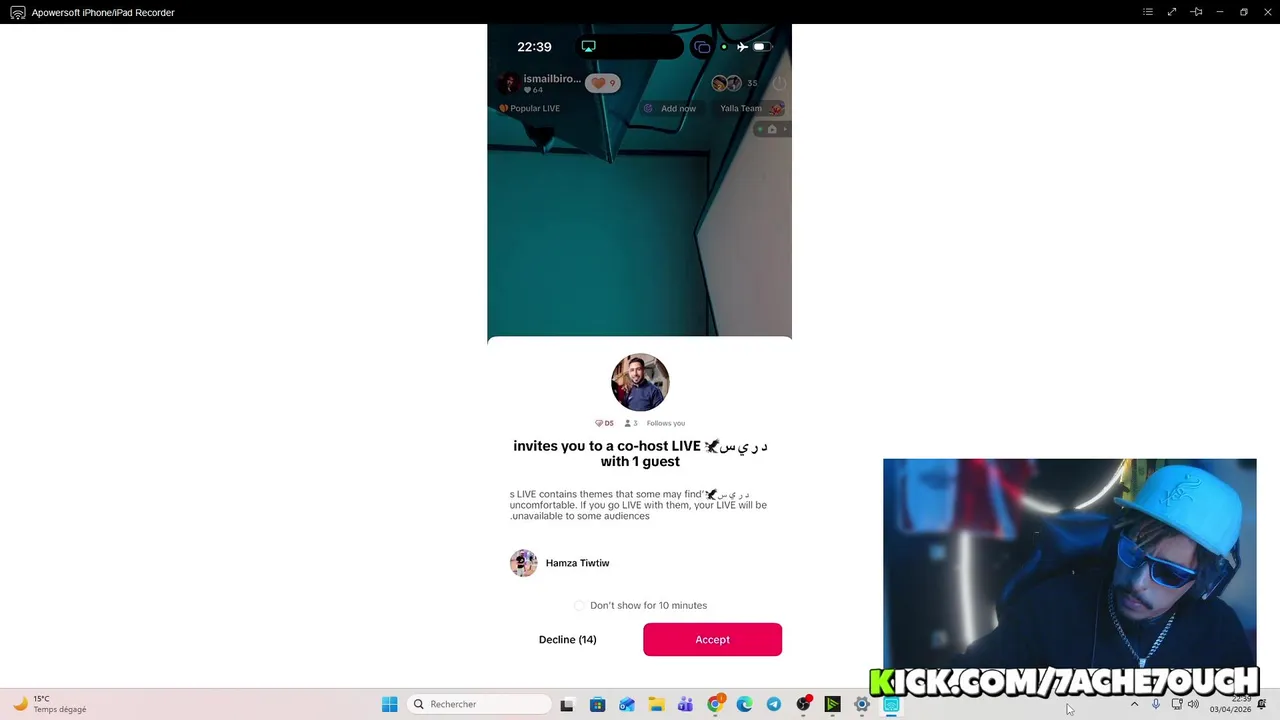Select guest name Hamza Tiwtiw
Viewport: 1280px width, 720px height.
tap(577, 563)
